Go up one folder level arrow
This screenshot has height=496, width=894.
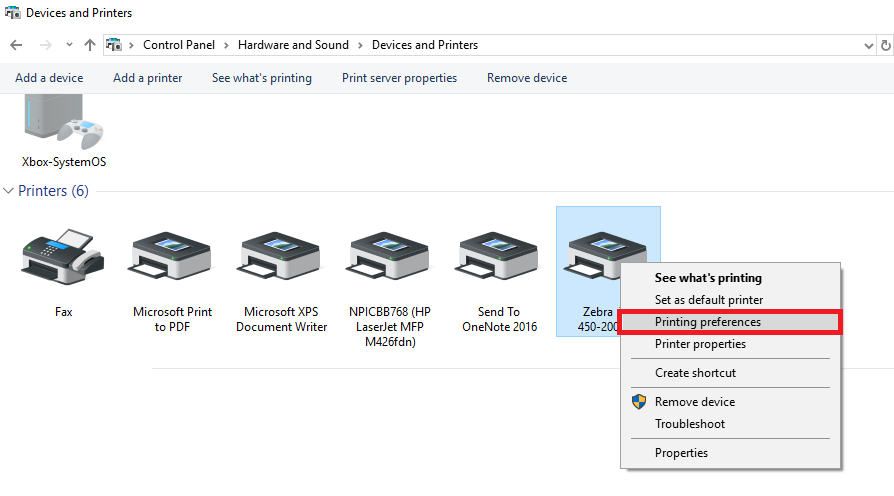point(90,45)
